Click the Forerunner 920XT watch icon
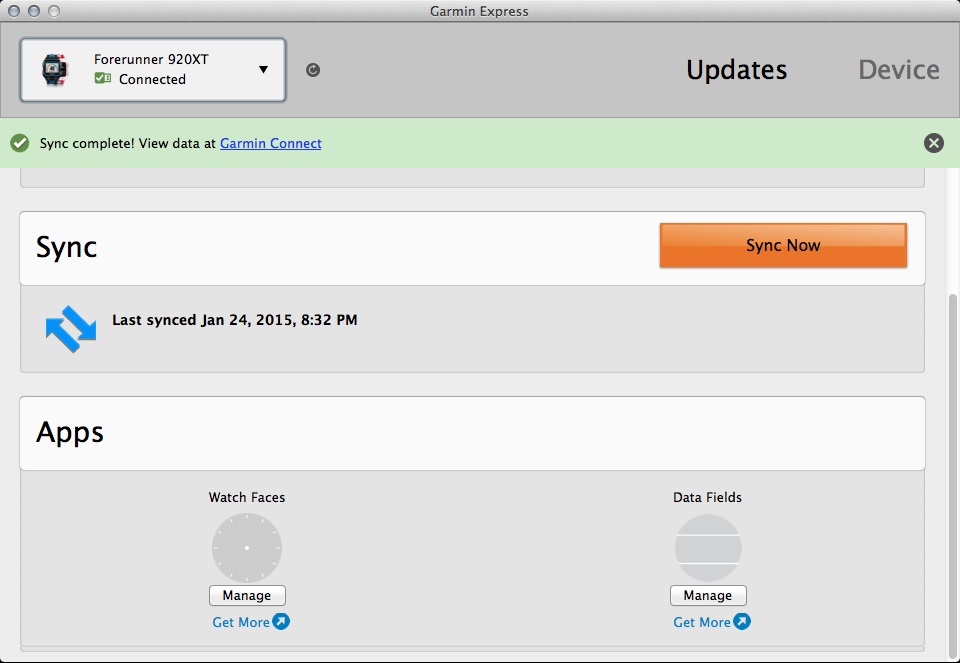The image size is (960, 663). click(x=54, y=70)
